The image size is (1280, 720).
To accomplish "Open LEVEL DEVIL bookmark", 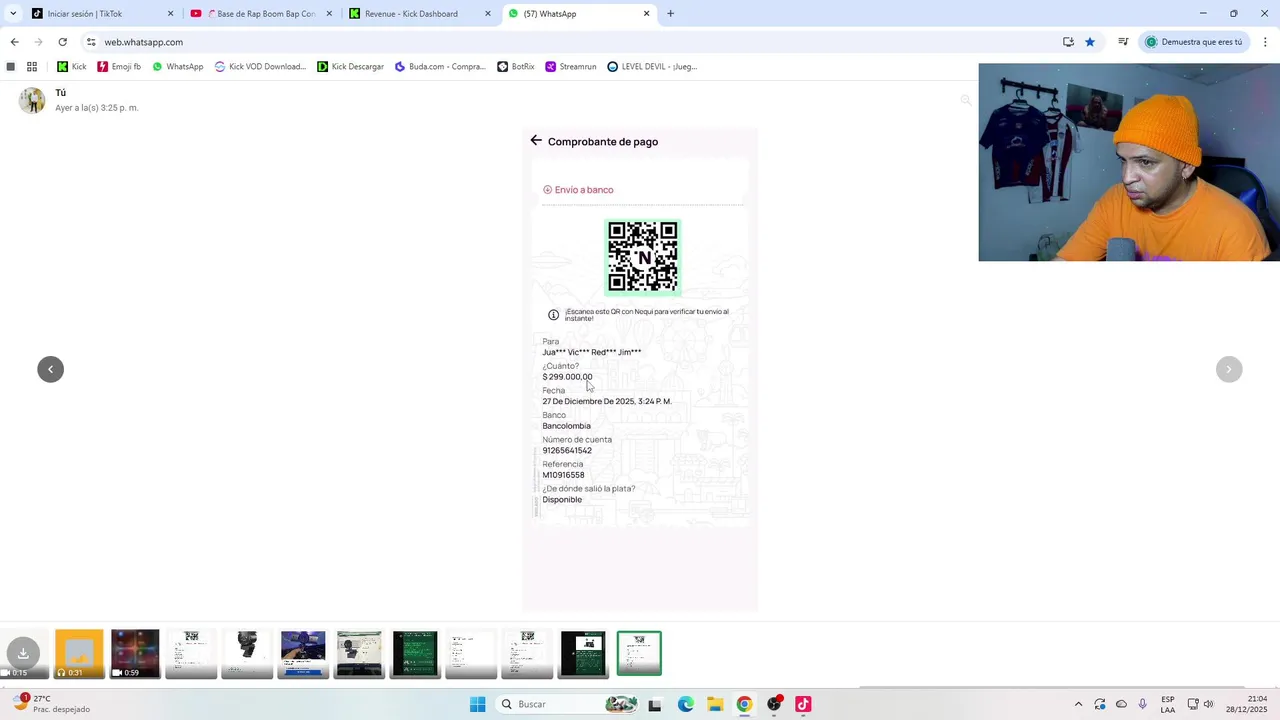I will tap(652, 67).
